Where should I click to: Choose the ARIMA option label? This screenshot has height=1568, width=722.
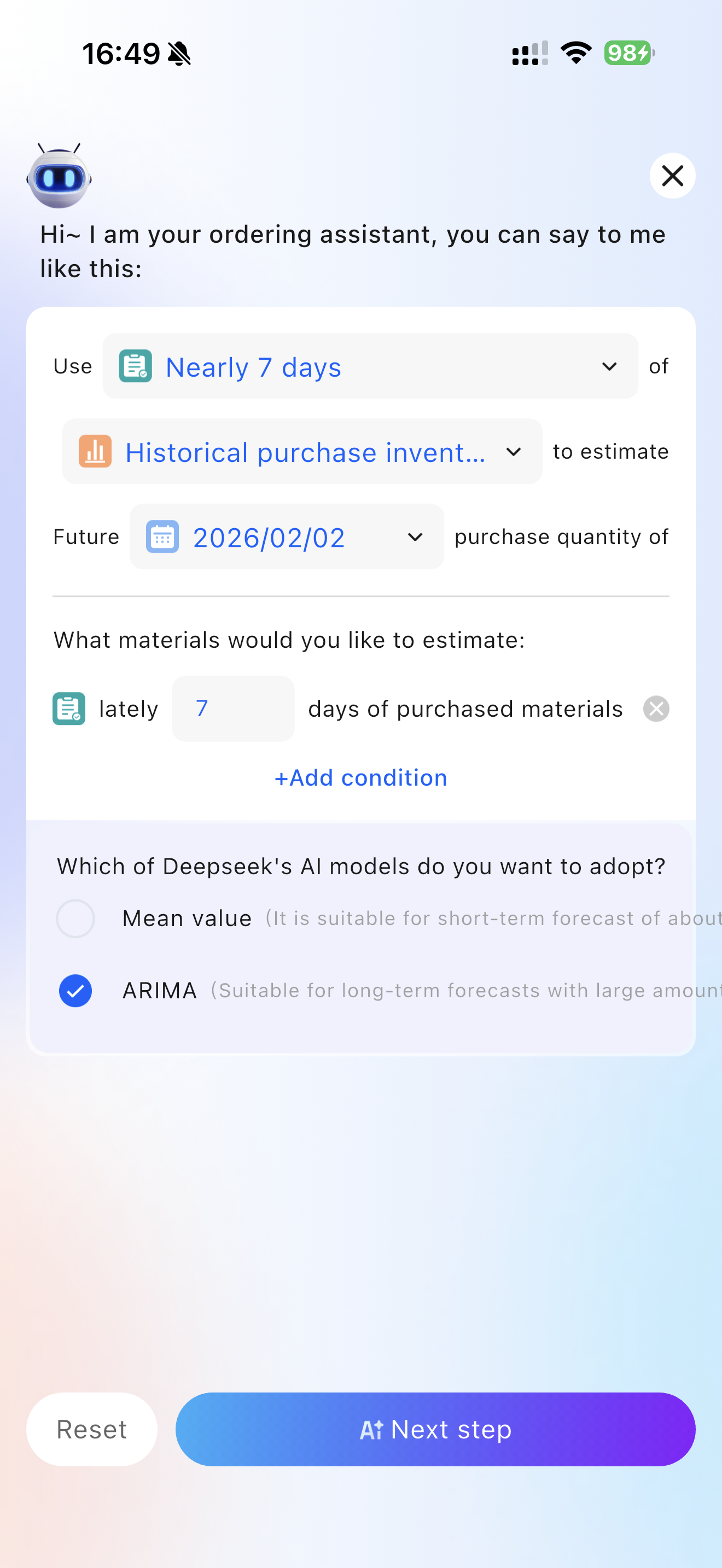(x=160, y=990)
